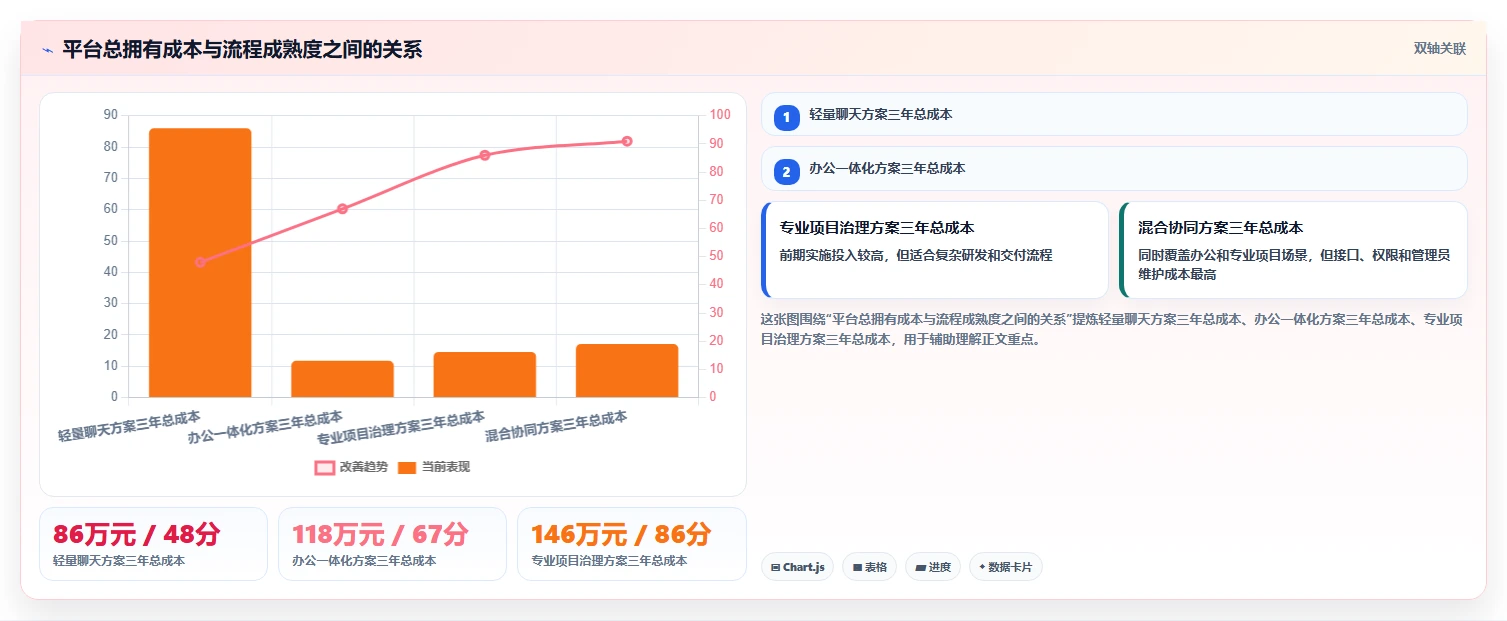Click the left axis value 90

(110, 115)
